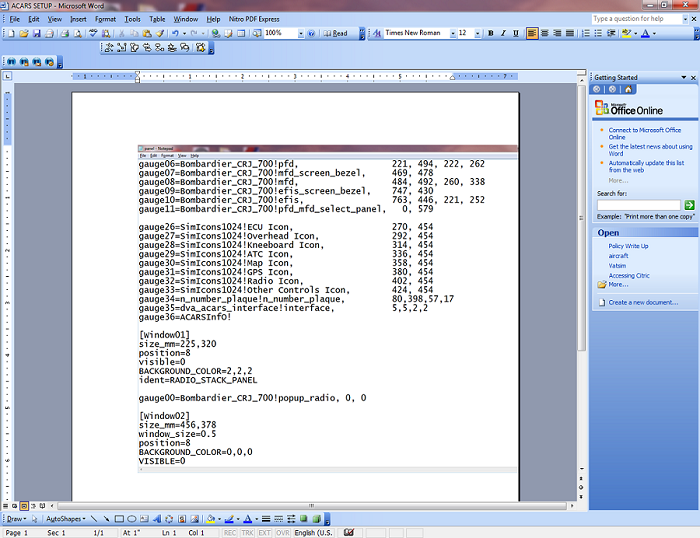This screenshot has height=538, width=700.
Task: Decrease indent of paragraph
Action: tap(611, 33)
